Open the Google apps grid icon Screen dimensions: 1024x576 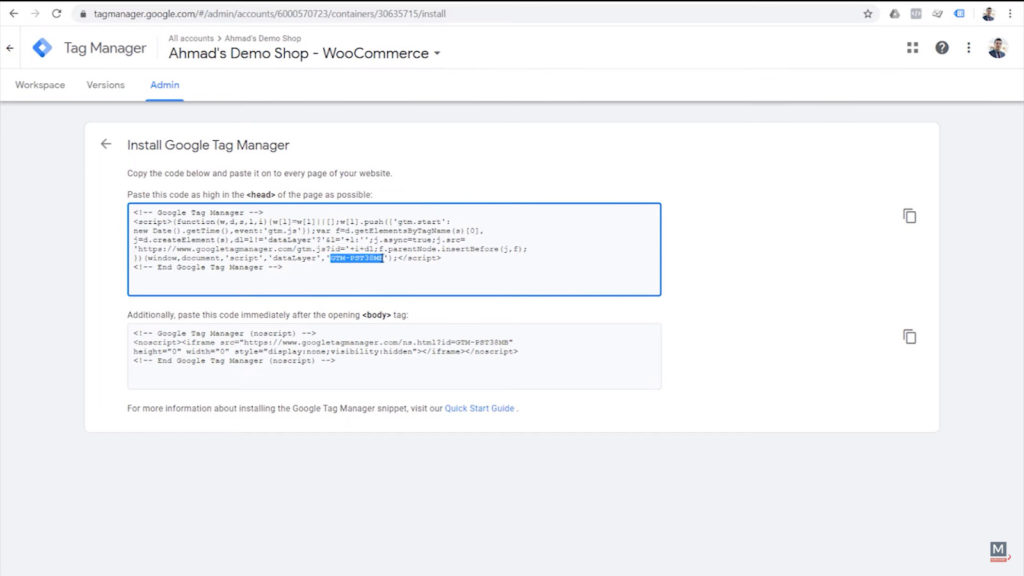pyautogui.click(x=912, y=47)
